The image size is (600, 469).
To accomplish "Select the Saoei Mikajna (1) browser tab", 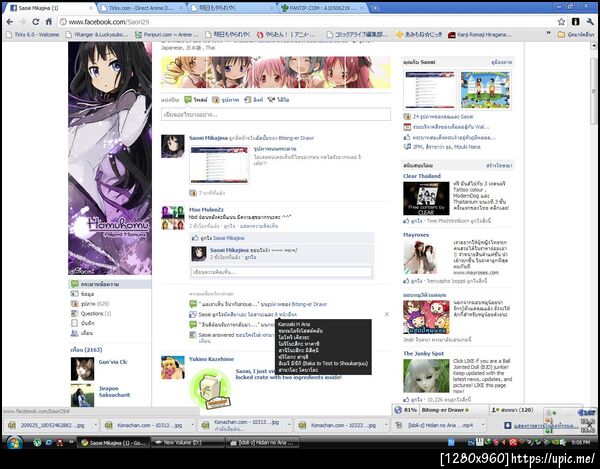I will tap(50, 8).
